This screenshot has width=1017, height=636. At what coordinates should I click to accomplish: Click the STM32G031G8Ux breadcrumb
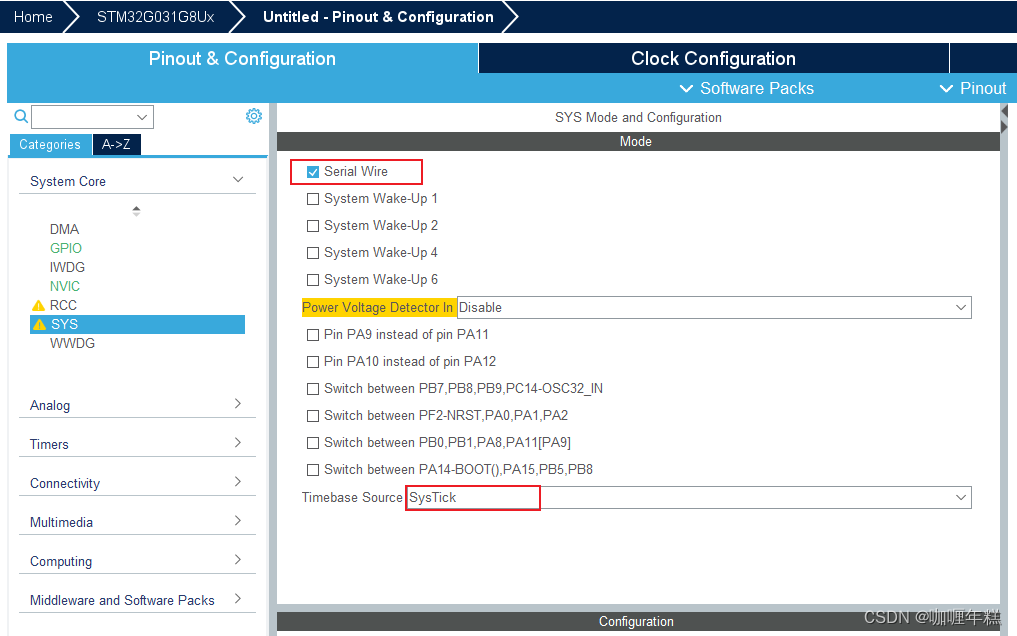(156, 17)
